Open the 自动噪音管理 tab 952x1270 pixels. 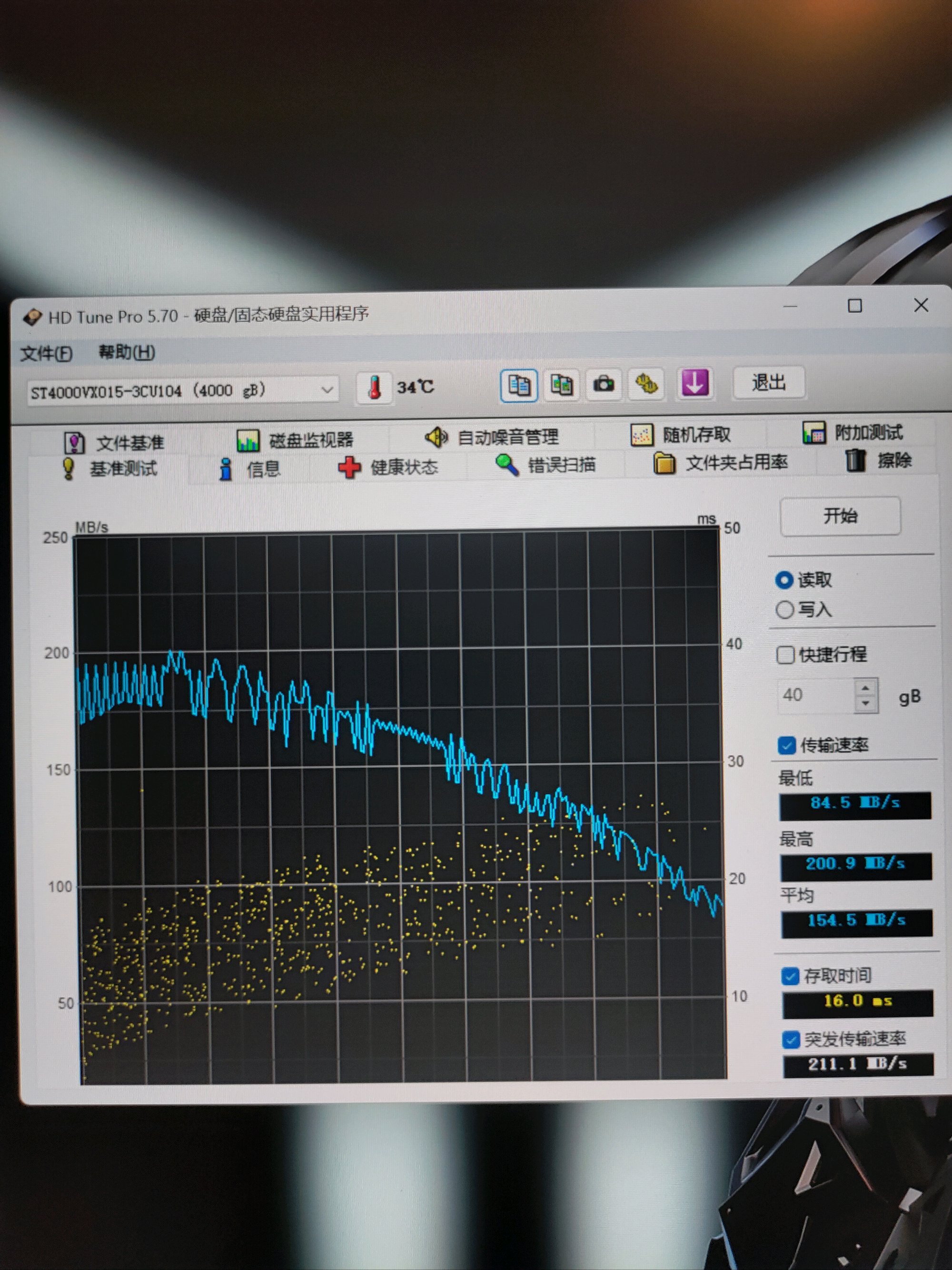pyautogui.click(x=491, y=438)
